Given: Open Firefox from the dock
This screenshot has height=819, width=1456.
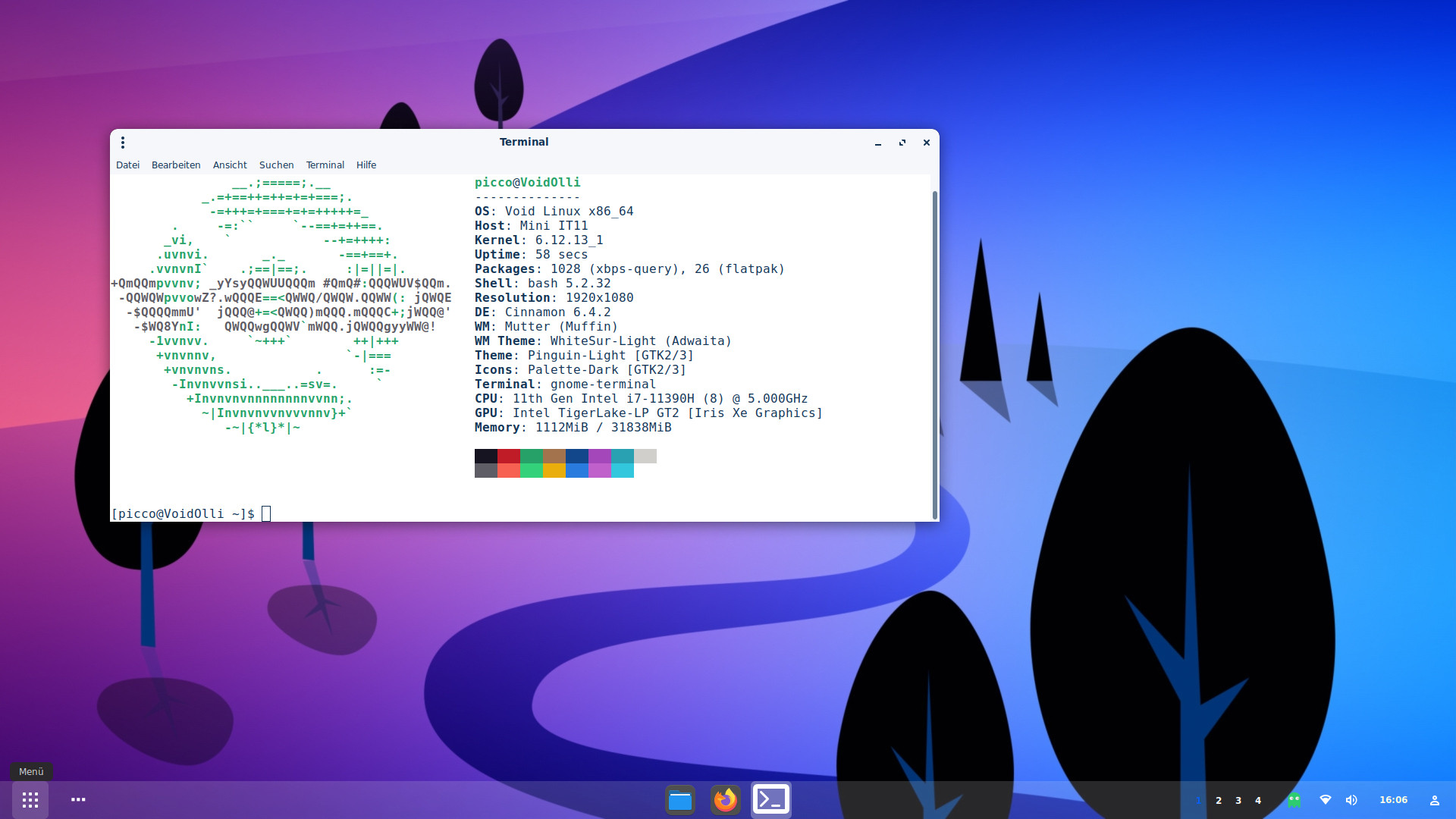Looking at the screenshot, I should 726,800.
